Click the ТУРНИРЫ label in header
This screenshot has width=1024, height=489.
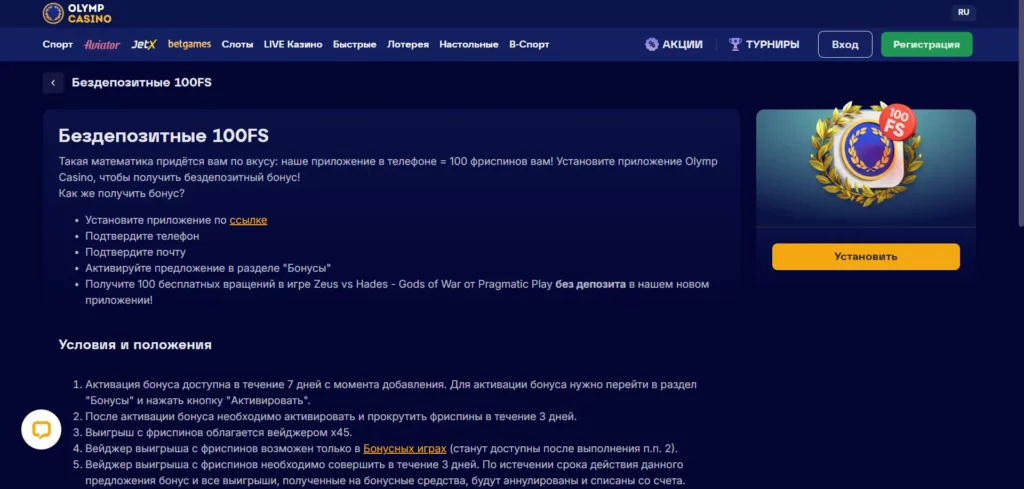[x=773, y=44]
